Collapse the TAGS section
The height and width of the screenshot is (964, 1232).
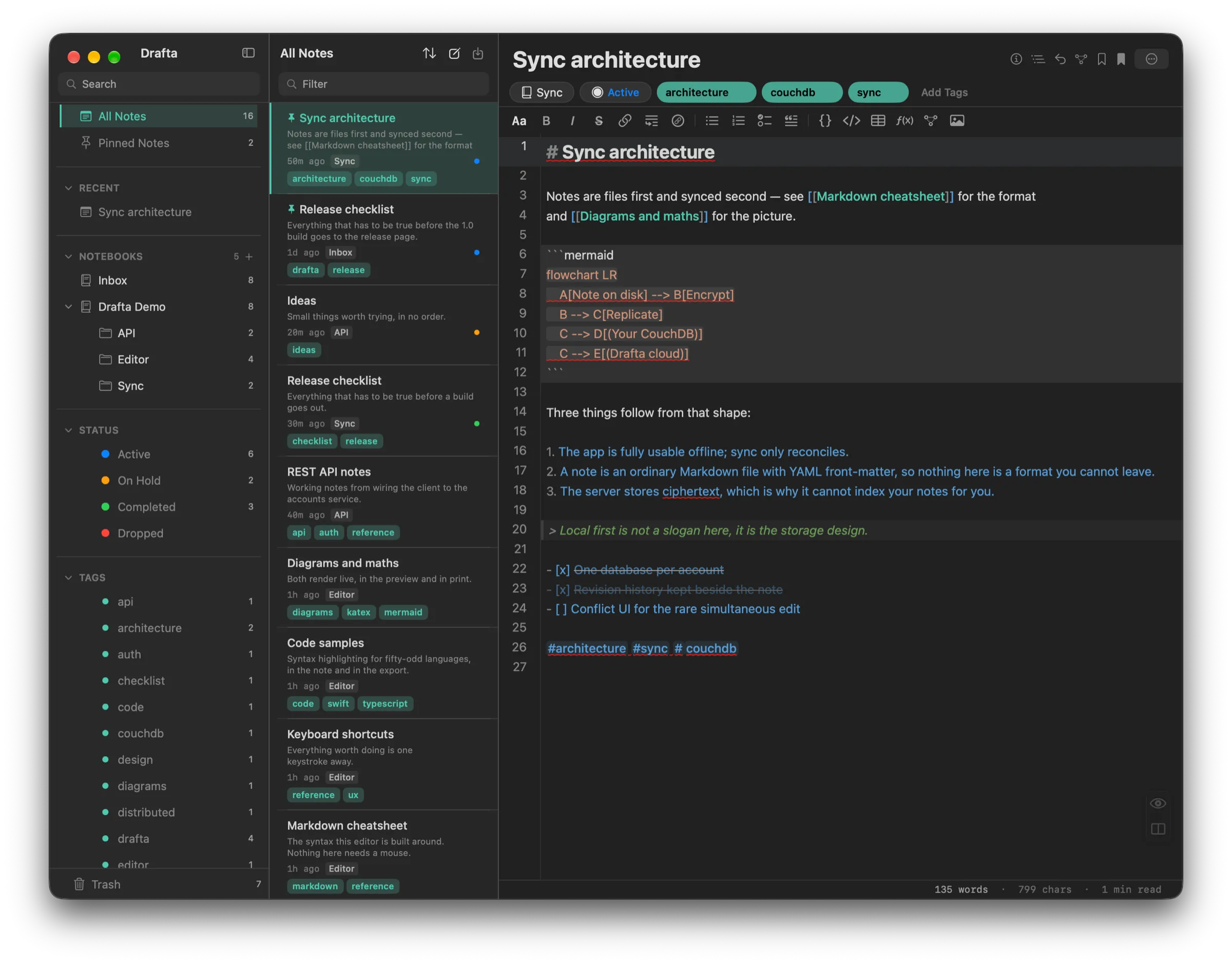(x=68, y=577)
